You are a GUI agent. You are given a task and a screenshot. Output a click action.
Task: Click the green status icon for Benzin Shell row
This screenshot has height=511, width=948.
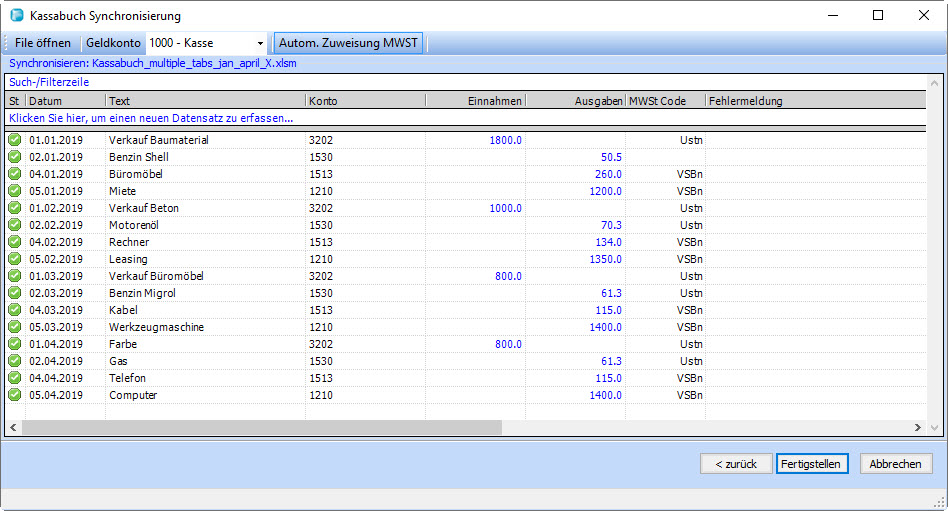click(15, 157)
